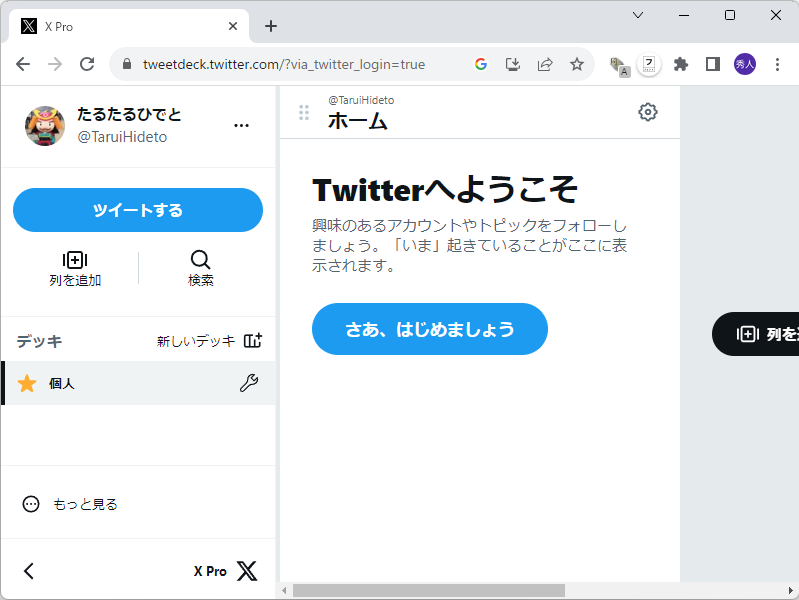
Task: Click the Google icon in address bar
Action: tap(481, 64)
